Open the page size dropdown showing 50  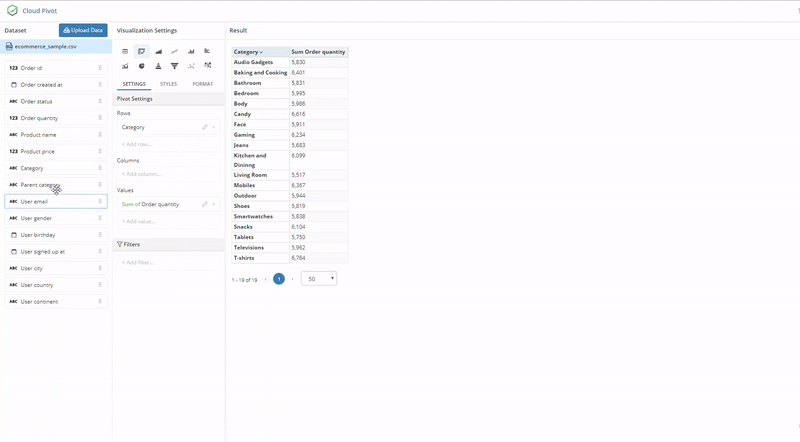319,279
